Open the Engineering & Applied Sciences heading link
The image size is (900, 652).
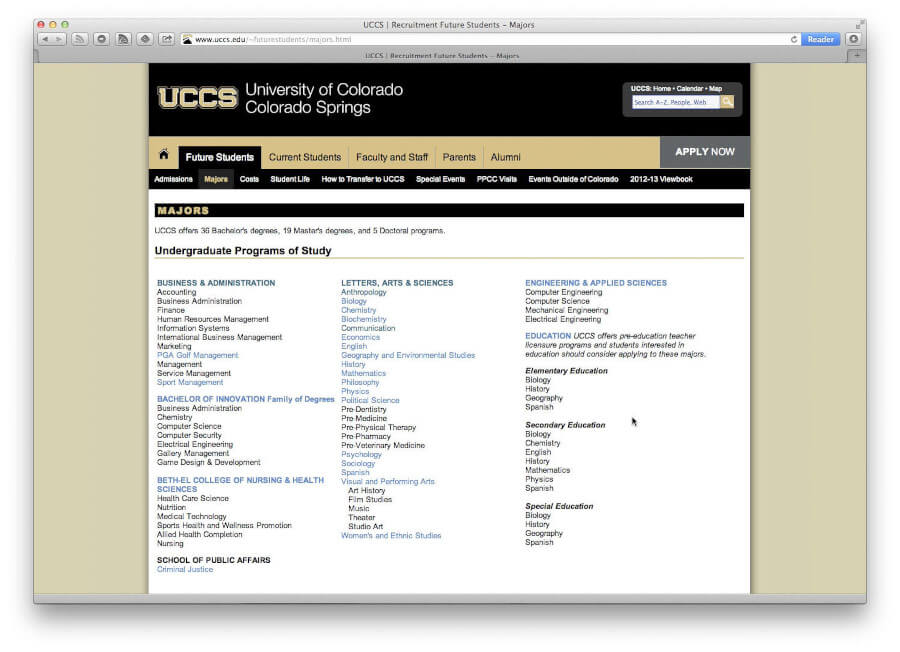pyautogui.click(x=596, y=283)
